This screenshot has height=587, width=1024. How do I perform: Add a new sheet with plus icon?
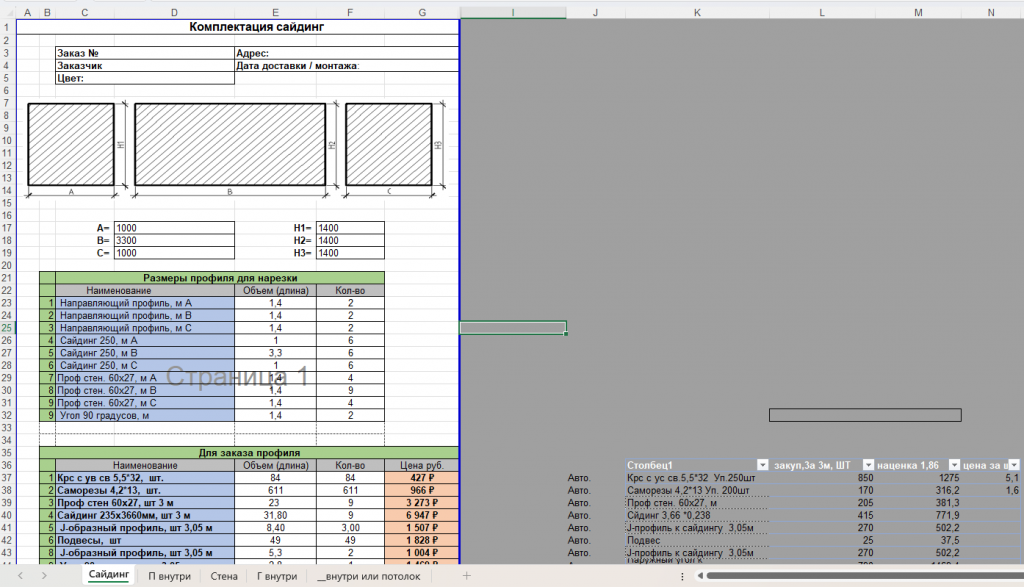point(466,575)
